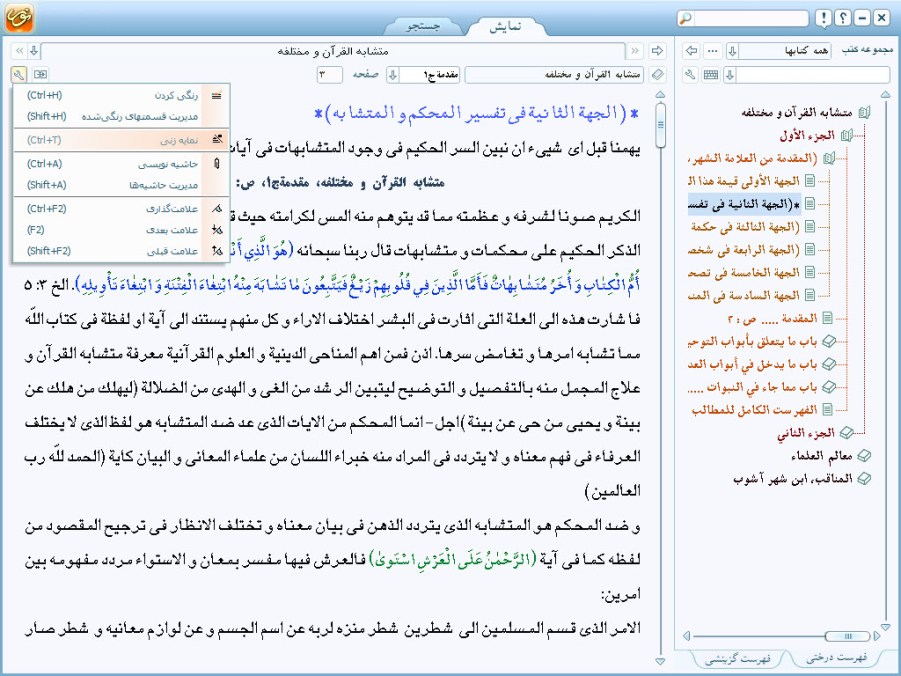Minimize the application window

861,18
